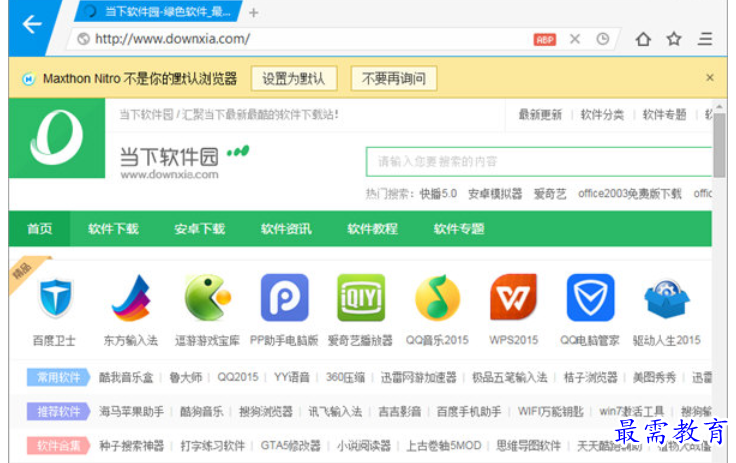Open YY语音 link
736x463 pixels.
(x=292, y=377)
